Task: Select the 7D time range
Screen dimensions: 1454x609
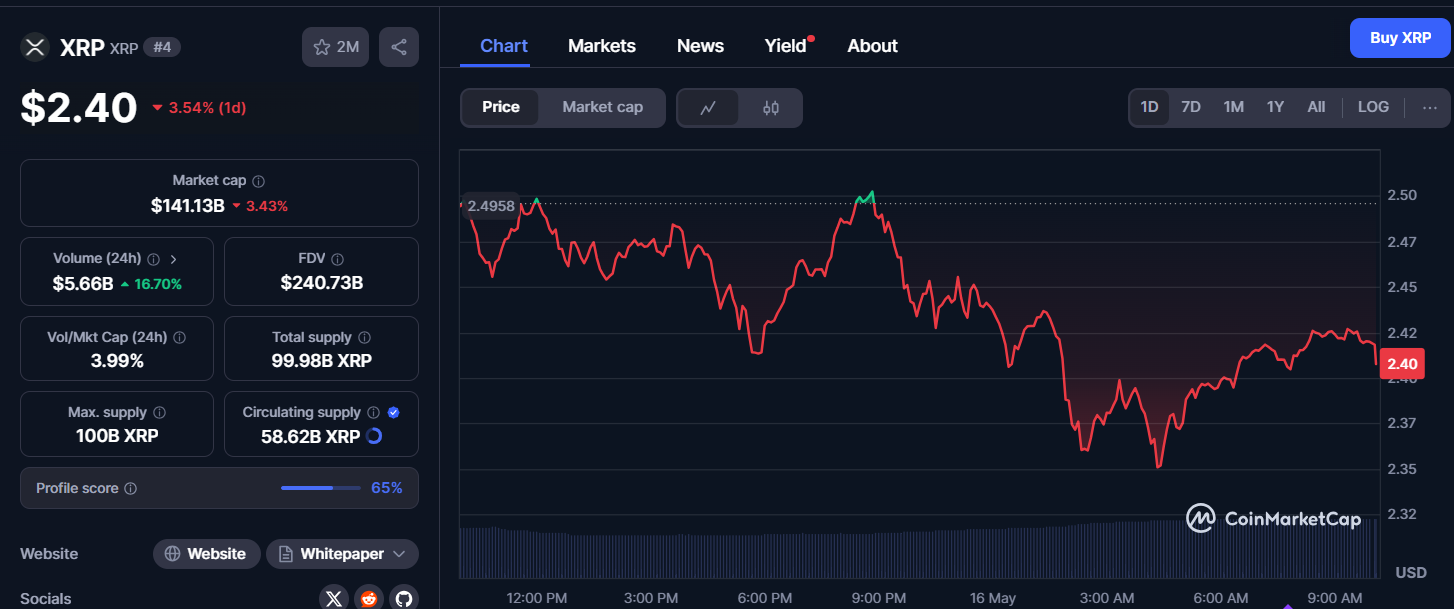Action: 1191,107
